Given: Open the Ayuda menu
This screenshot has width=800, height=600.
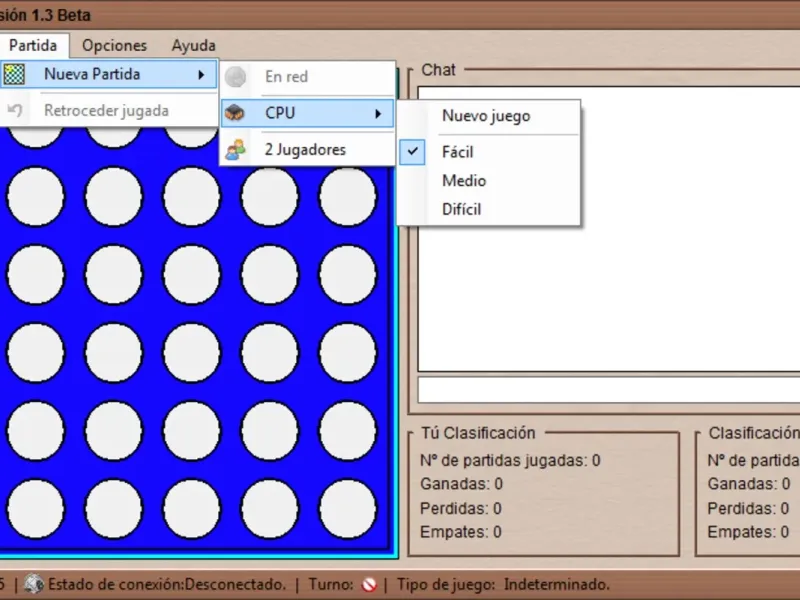Looking at the screenshot, I should coord(193,45).
